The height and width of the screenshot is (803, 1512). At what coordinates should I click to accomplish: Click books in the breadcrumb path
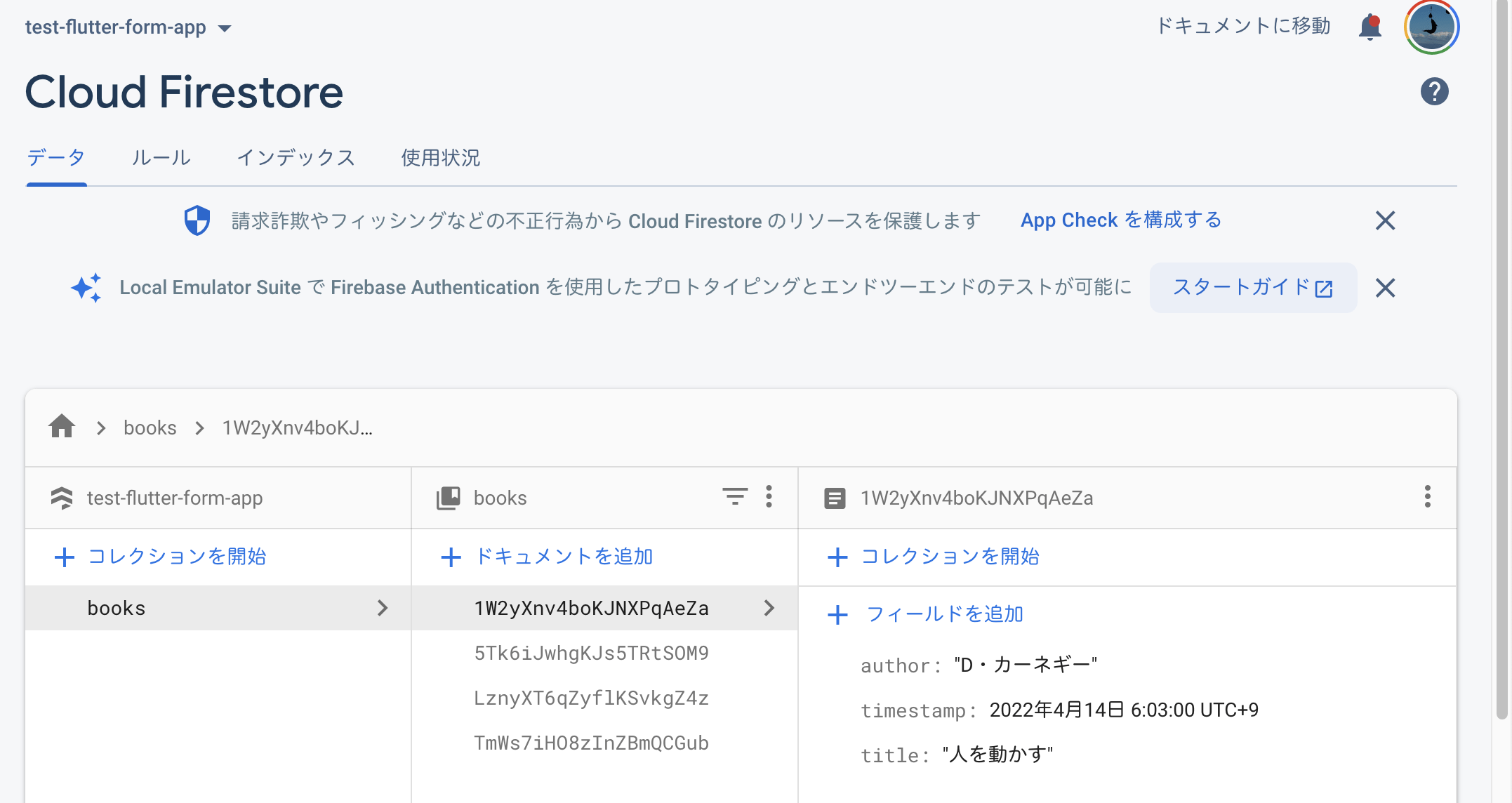tap(150, 427)
